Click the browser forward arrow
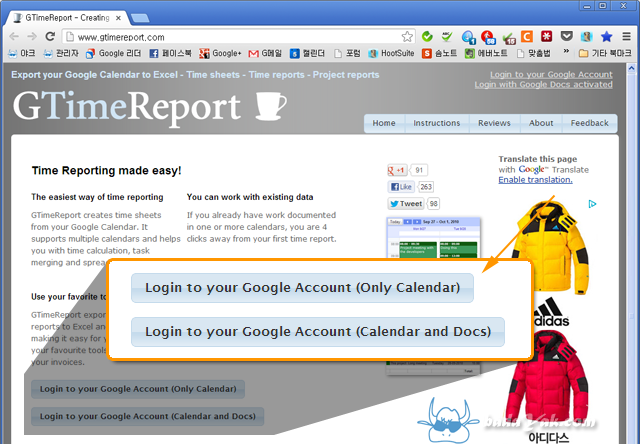The image size is (640, 444). click(x=32, y=36)
